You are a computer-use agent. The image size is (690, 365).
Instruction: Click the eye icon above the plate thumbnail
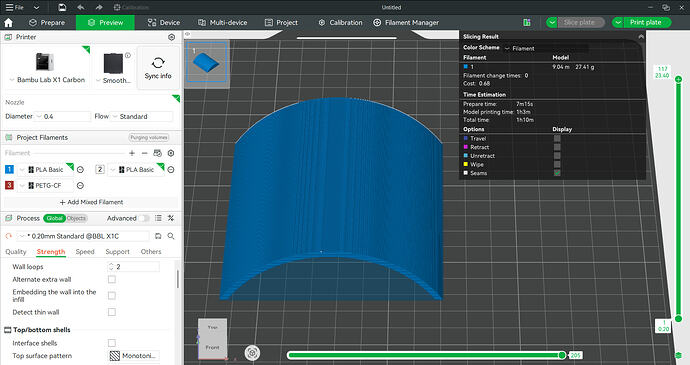click(x=187, y=34)
